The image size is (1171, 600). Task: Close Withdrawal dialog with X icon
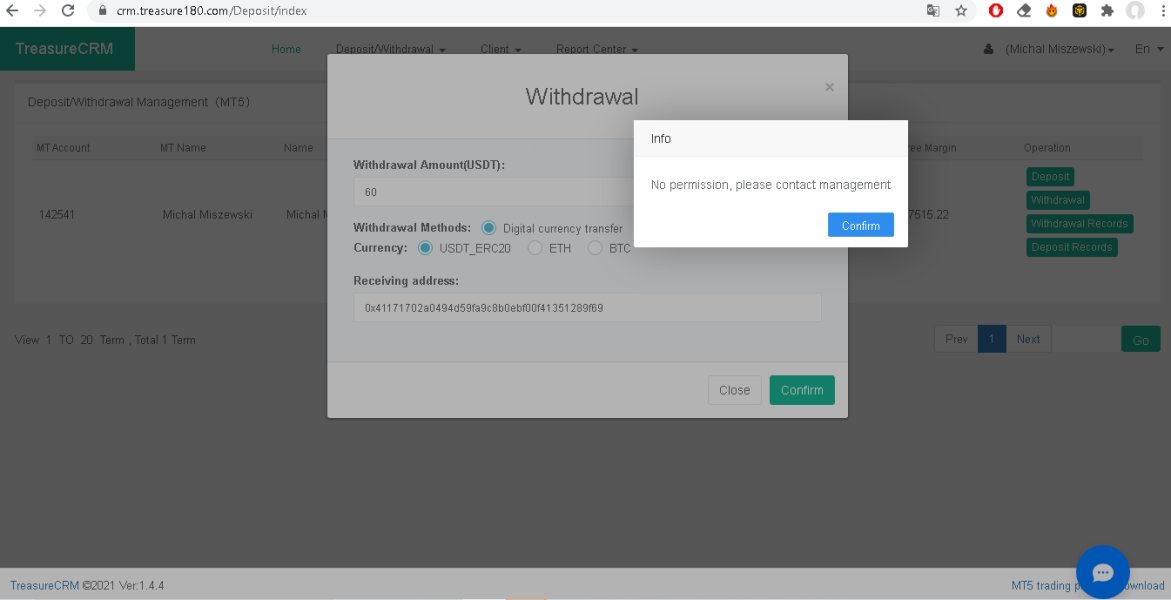click(x=829, y=87)
